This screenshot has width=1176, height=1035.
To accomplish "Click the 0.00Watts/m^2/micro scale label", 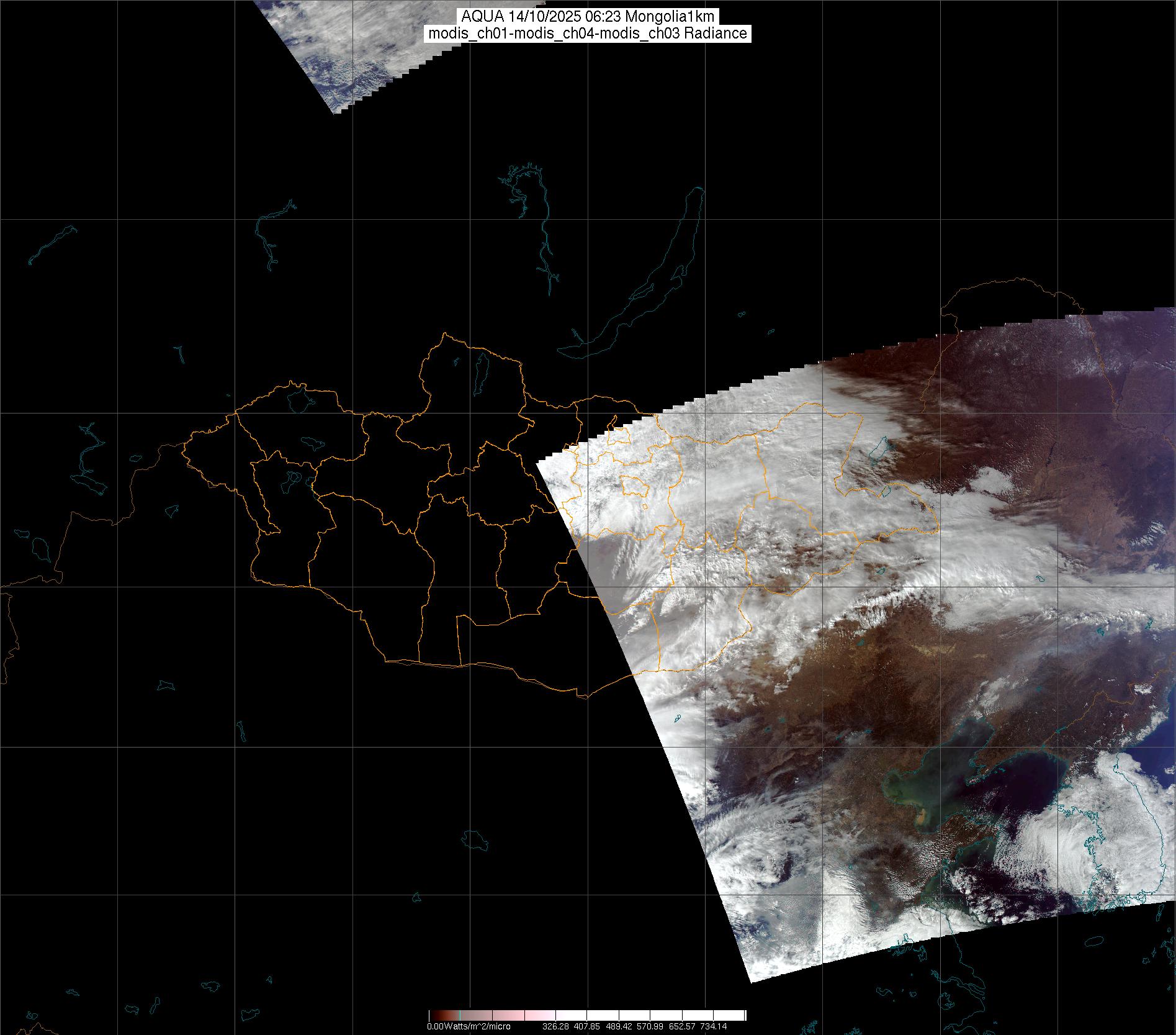I will point(469,1026).
